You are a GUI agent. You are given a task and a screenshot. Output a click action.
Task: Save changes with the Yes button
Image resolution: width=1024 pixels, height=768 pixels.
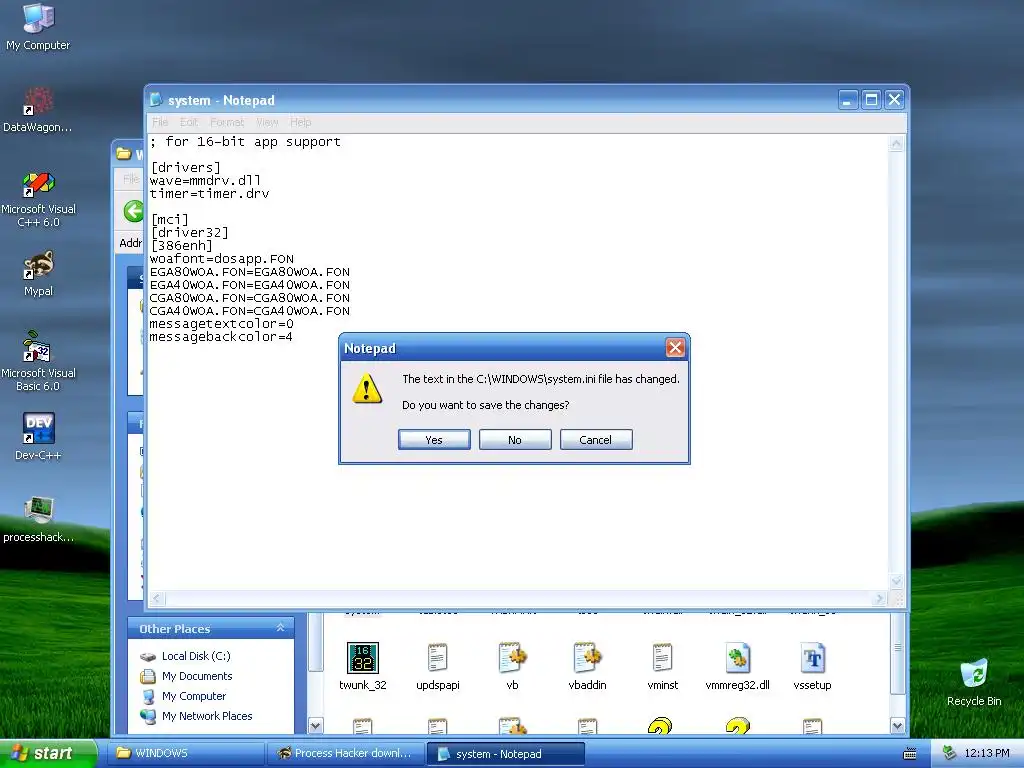click(434, 440)
